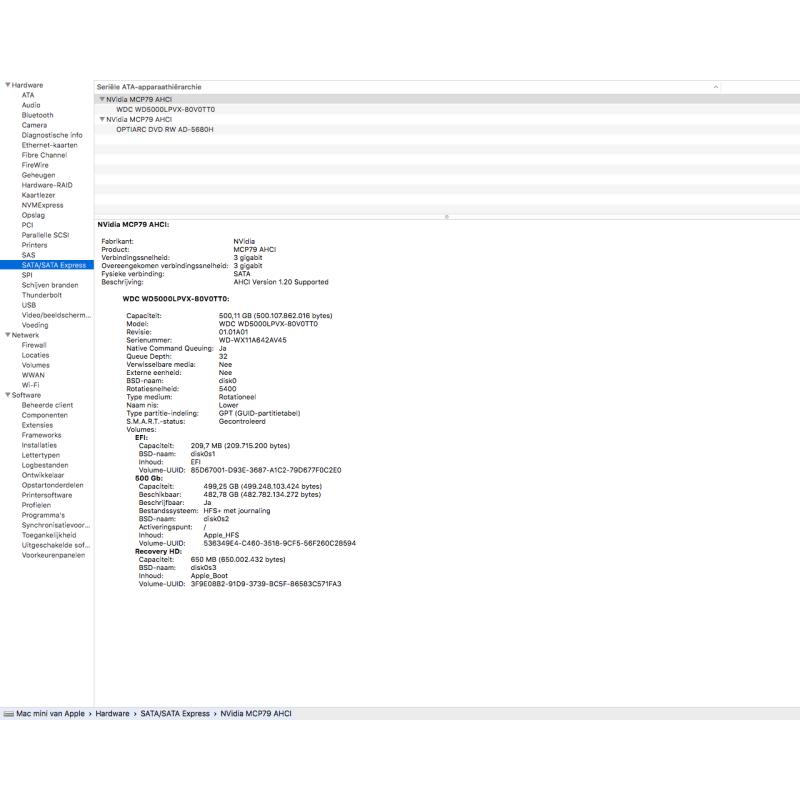Open Toegankelijkheid under Software

[x=49, y=535]
